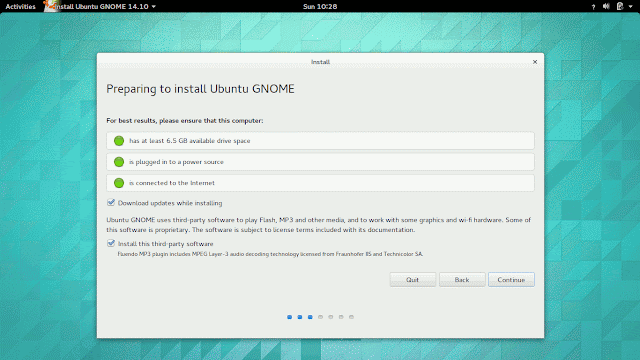Toggle Install this third-party software checkbox
640x360 pixels.
[x=111, y=243]
